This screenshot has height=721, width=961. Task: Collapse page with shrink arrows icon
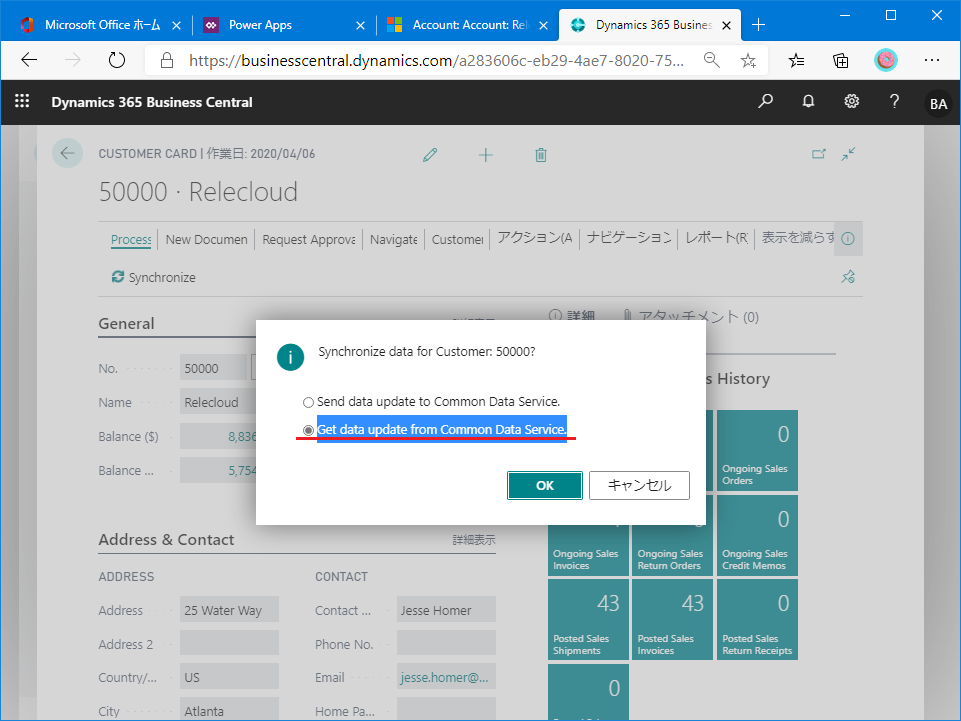848,154
